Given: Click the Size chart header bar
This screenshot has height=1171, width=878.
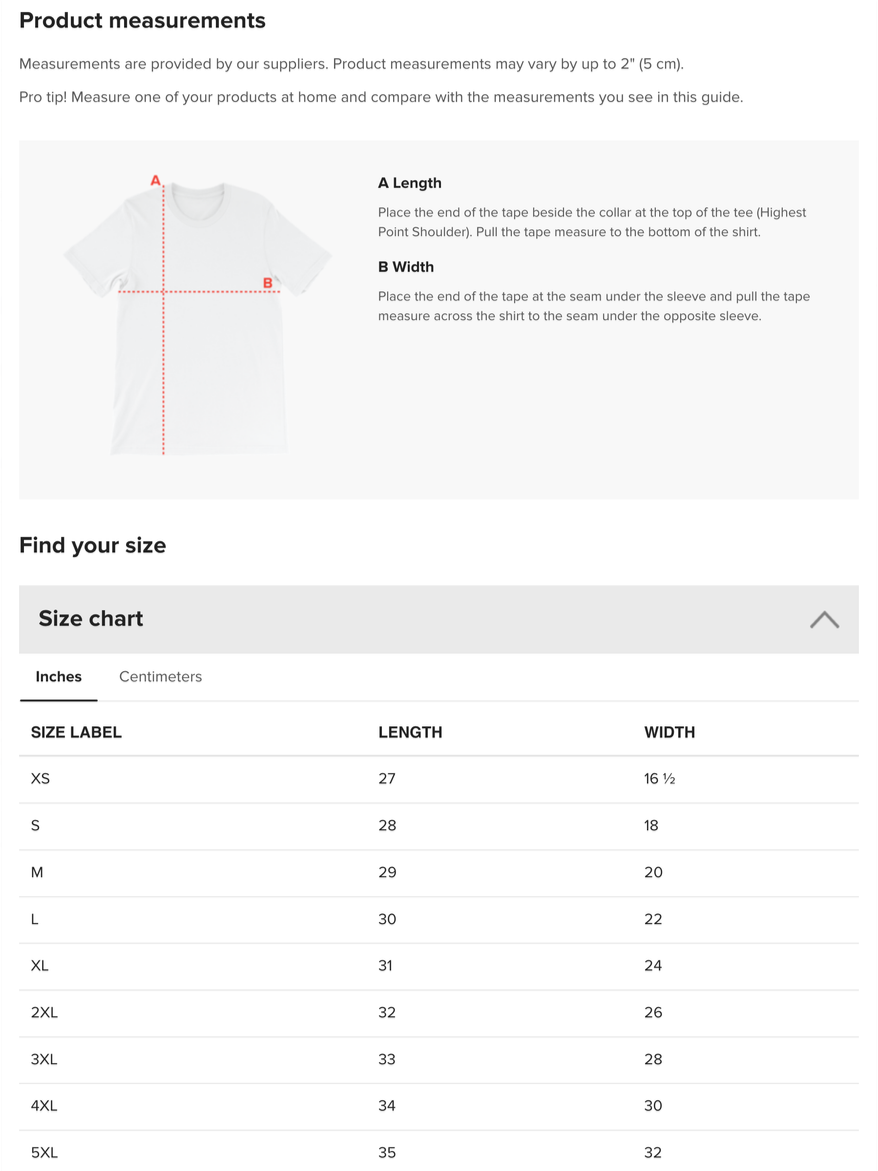Looking at the screenshot, I should coord(439,619).
